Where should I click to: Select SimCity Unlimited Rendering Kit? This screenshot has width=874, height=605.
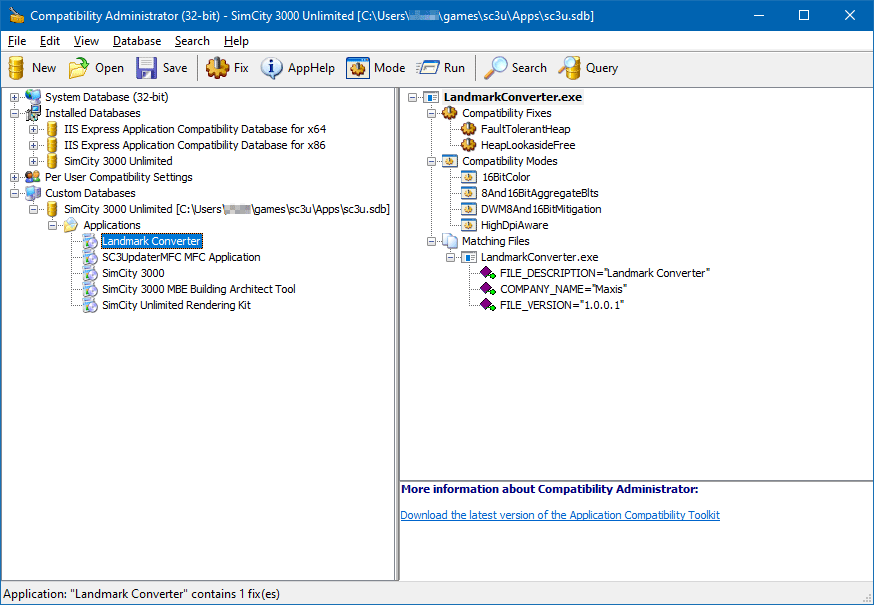pos(176,306)
